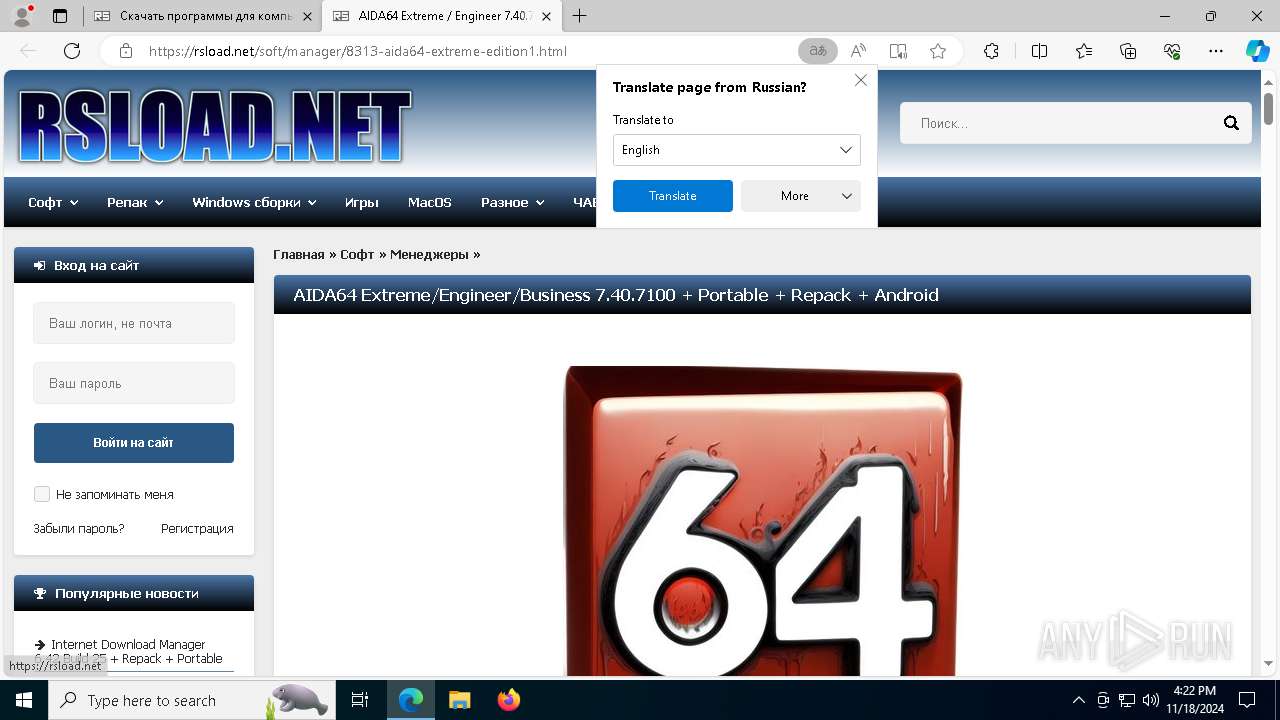Click the Edge profile avatar icon

pyautogui.click(x=22, y=16)
